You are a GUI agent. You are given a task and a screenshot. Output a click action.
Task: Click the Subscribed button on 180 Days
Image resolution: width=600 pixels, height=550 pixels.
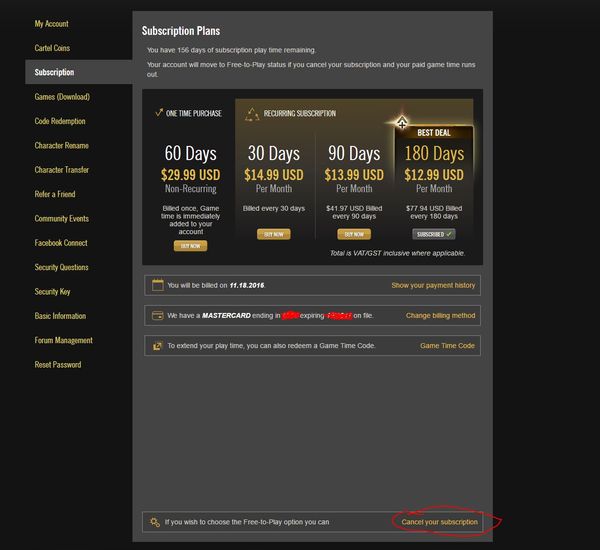[434, 234]
